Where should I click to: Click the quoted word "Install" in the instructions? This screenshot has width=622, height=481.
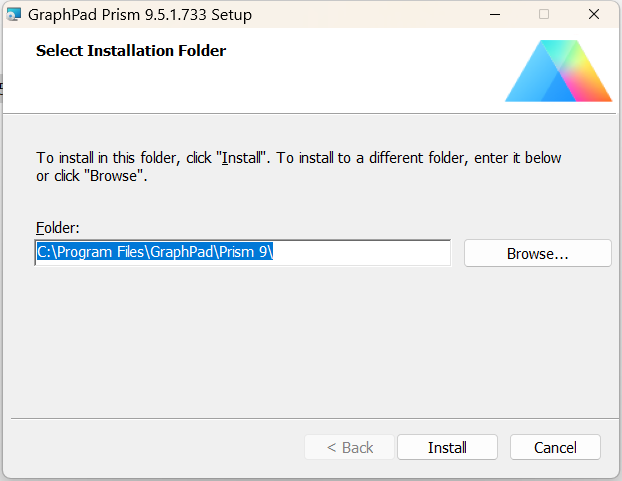pyautogui.click(x=246, y=158)
